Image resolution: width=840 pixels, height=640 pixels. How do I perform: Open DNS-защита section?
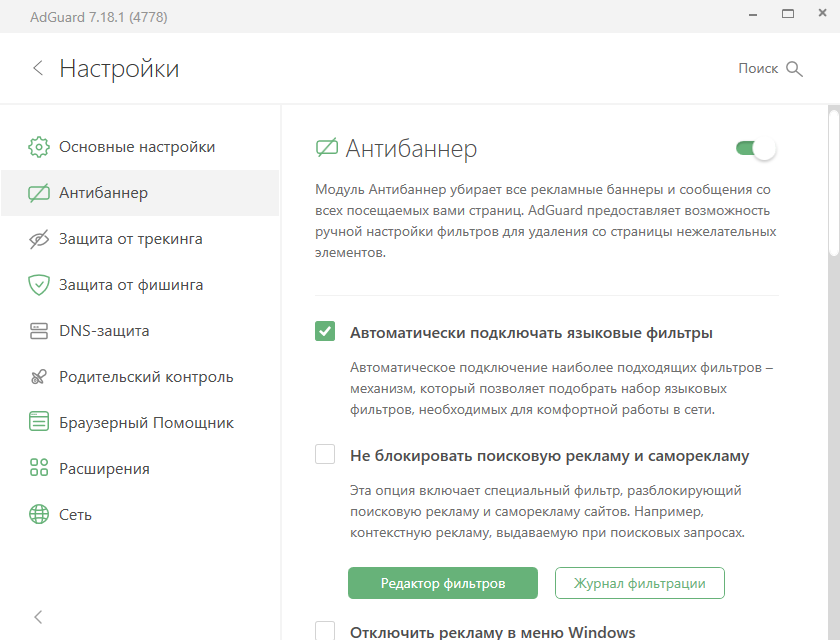140,331
